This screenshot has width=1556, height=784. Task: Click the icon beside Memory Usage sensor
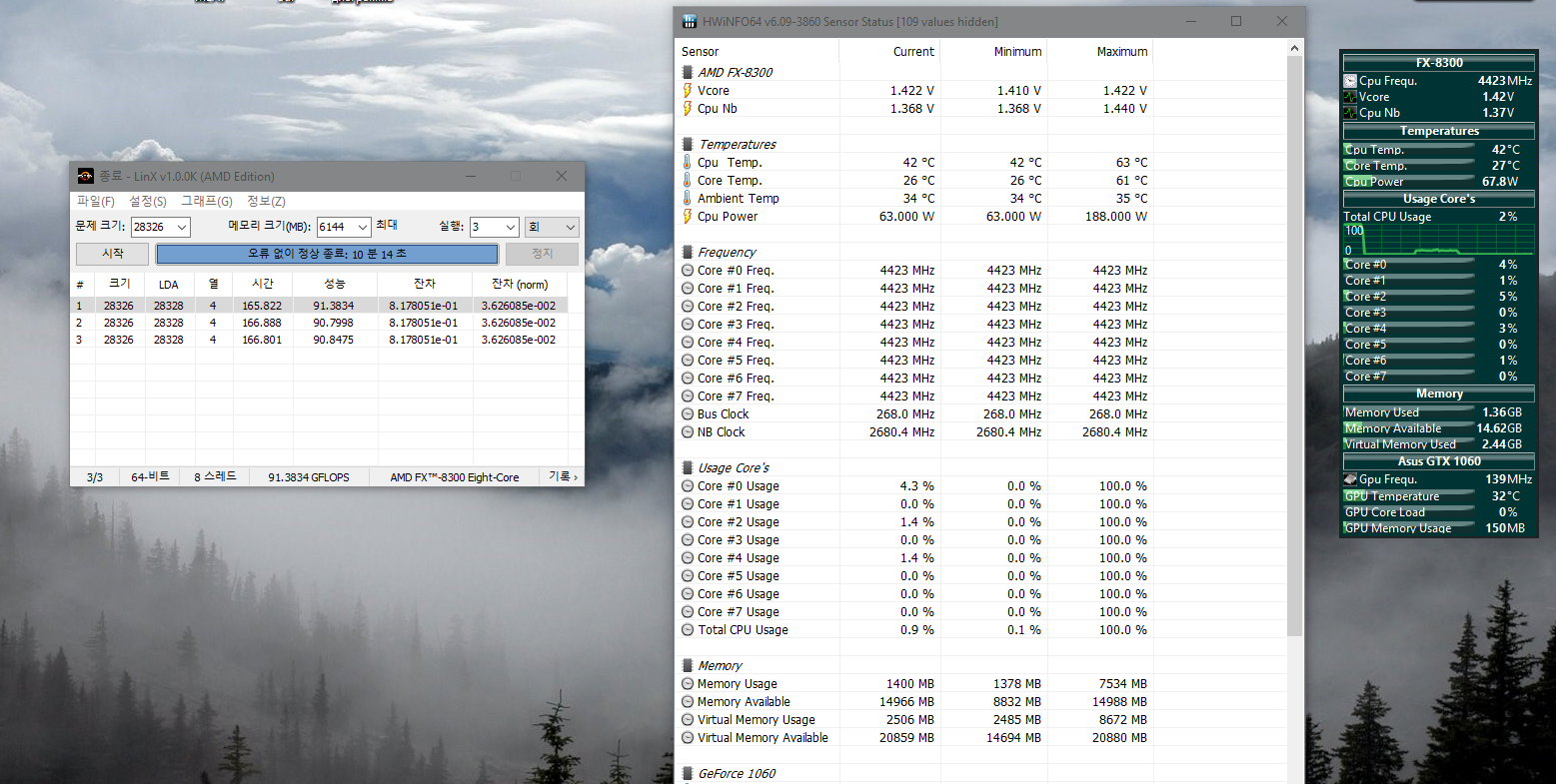(x=688, y=683)
